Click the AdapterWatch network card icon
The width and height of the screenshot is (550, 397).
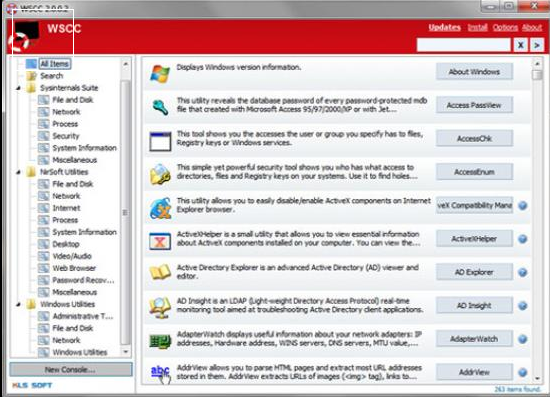[160, 341]
